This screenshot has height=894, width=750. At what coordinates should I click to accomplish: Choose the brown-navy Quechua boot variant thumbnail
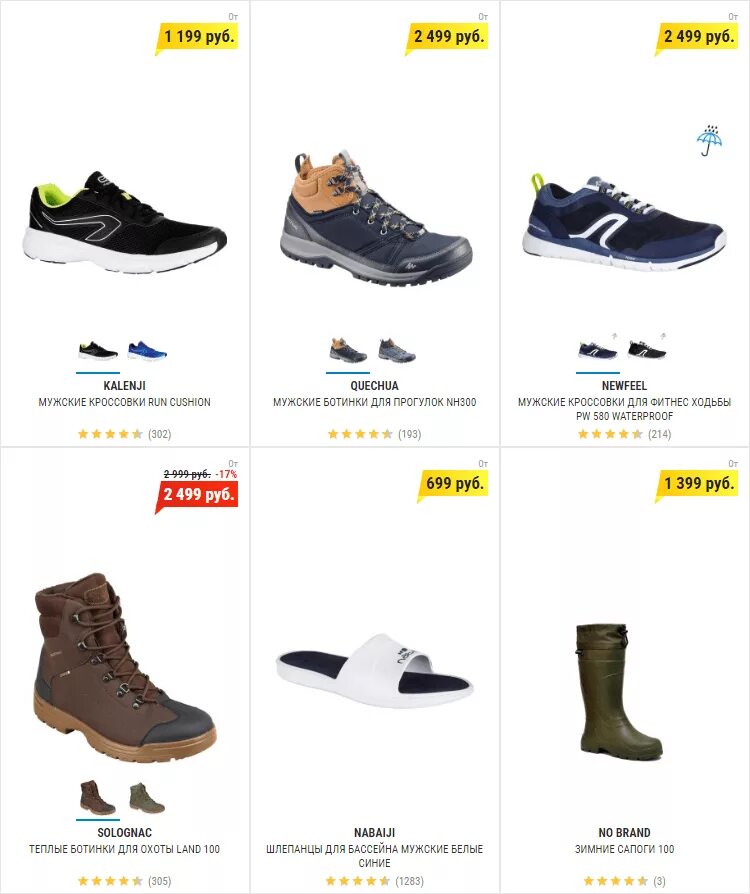point(348,351)
